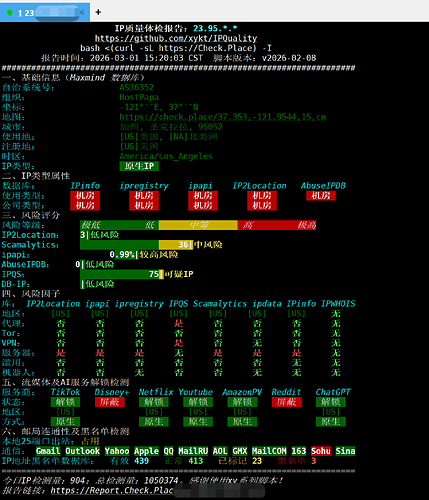429x500 pixels.
Task: Click the Sina mail badge
Action: click(x=345, y=451)
